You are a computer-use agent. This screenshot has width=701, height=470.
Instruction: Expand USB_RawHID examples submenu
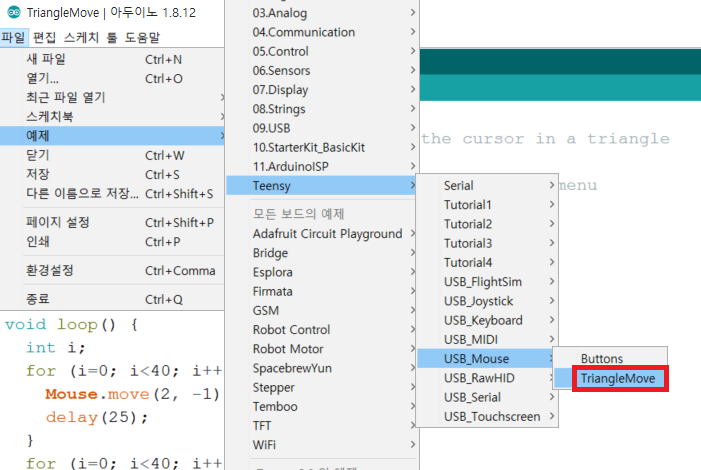(487, 378)
